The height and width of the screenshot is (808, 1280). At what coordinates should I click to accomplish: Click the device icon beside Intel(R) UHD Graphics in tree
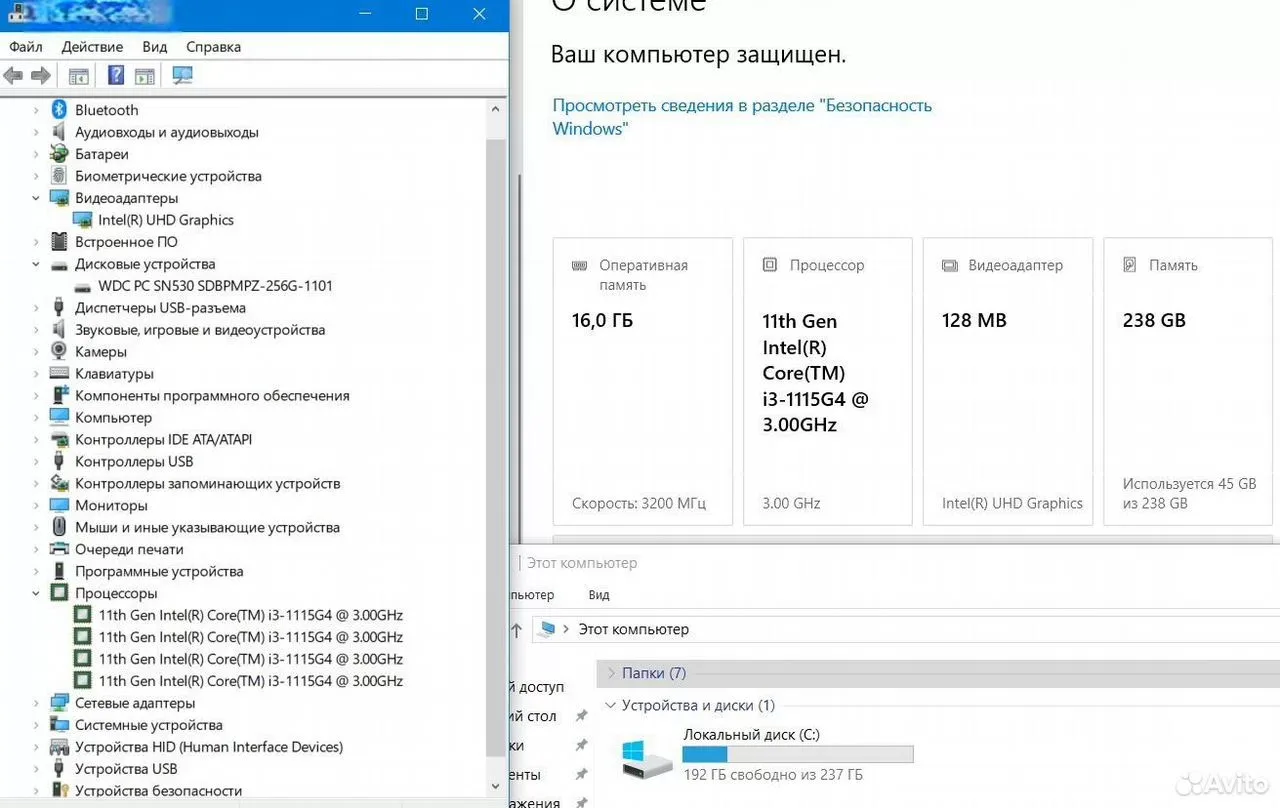click(x=83, y=220)
